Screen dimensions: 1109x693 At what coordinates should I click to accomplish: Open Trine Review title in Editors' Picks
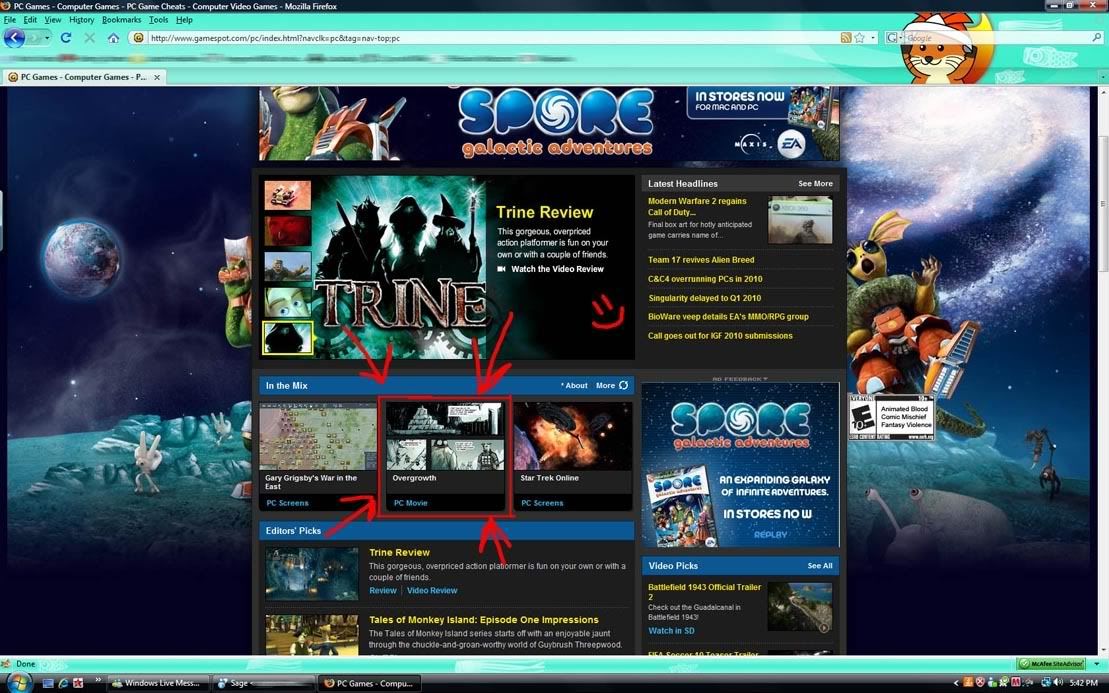coord(400,552)
